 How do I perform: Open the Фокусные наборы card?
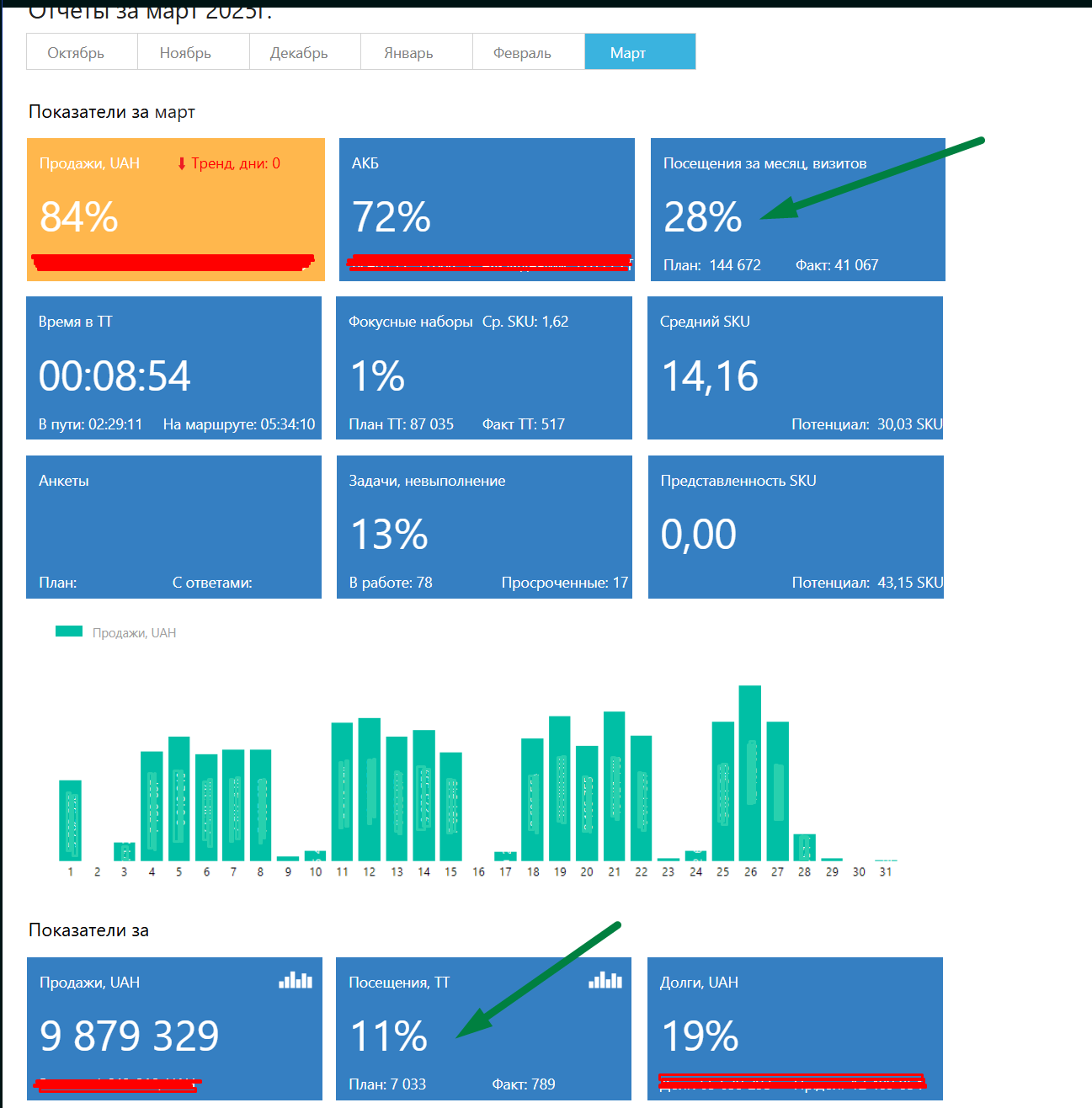pyautogui.click(x=484, y=368)
